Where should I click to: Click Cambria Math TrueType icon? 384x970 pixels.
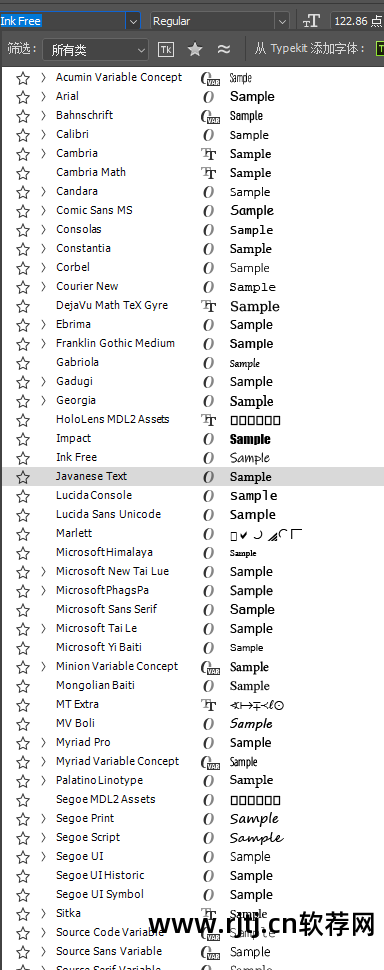[x=209, y=173]
